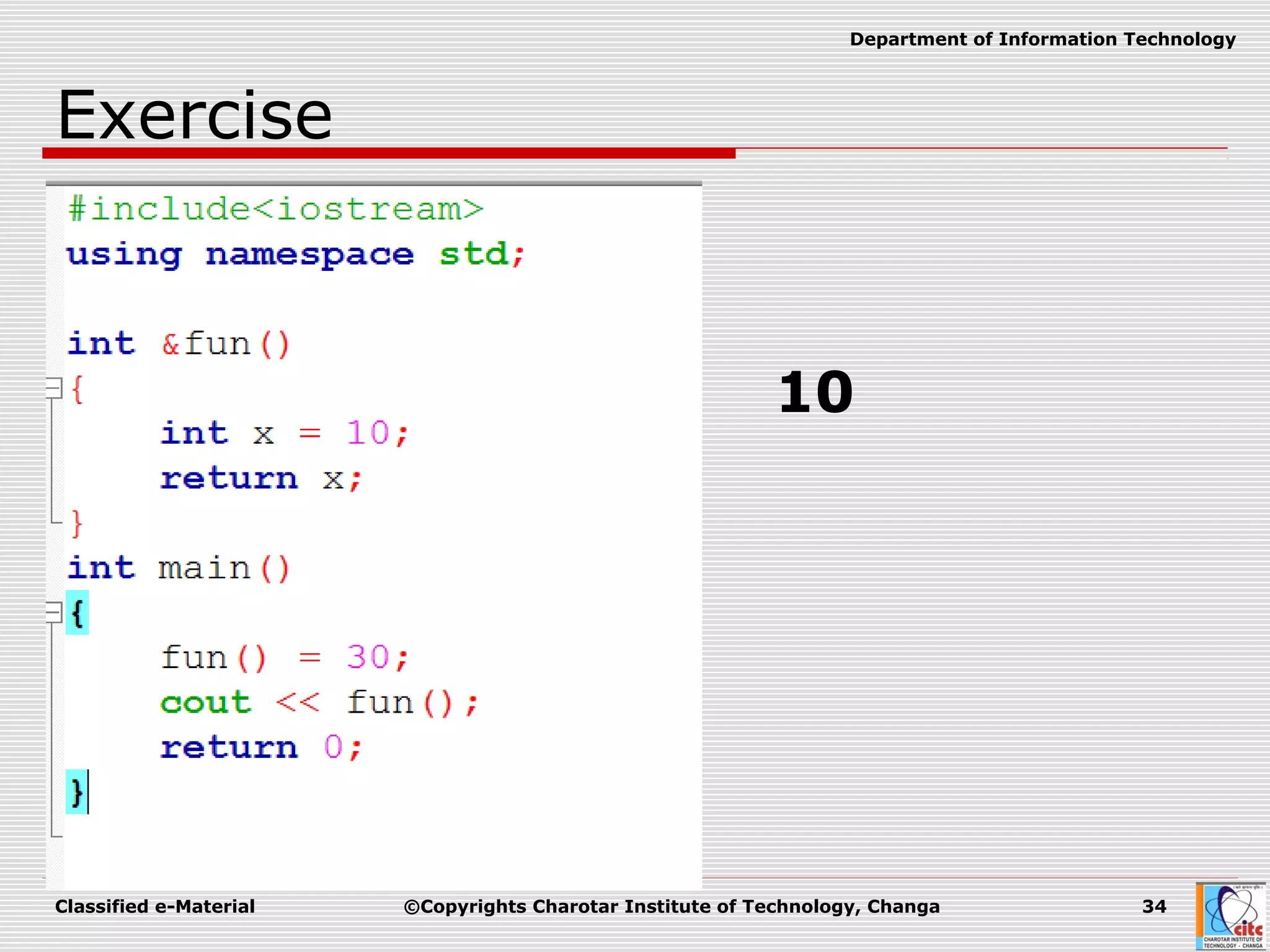Click slide number 34

coord(1154,907)
